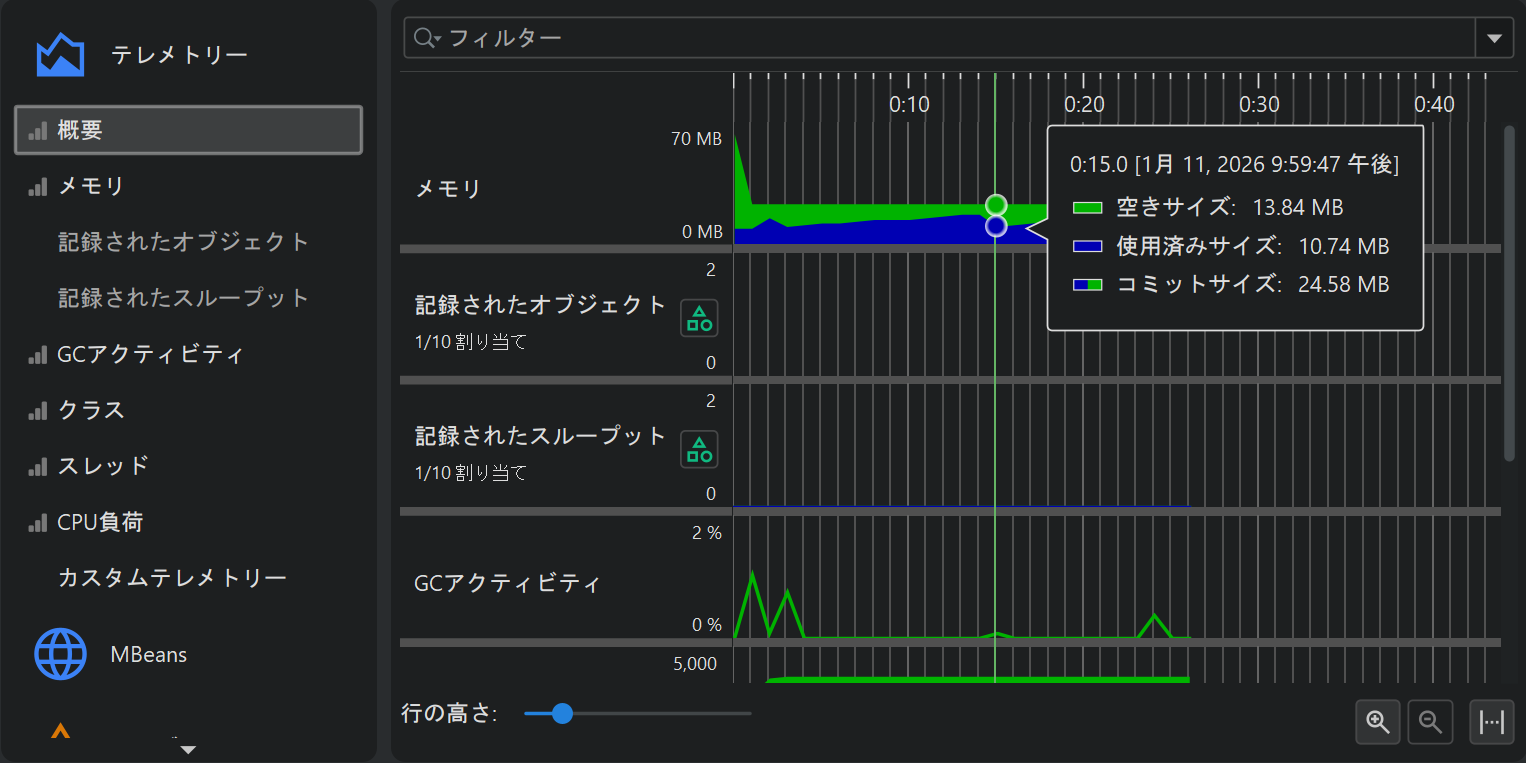Click the bar icon beside CPU負荷

[x=38, y=523]
